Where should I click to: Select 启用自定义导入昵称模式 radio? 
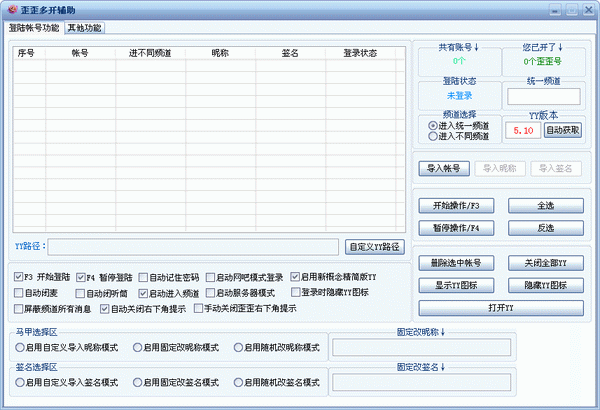coord(20,347)
